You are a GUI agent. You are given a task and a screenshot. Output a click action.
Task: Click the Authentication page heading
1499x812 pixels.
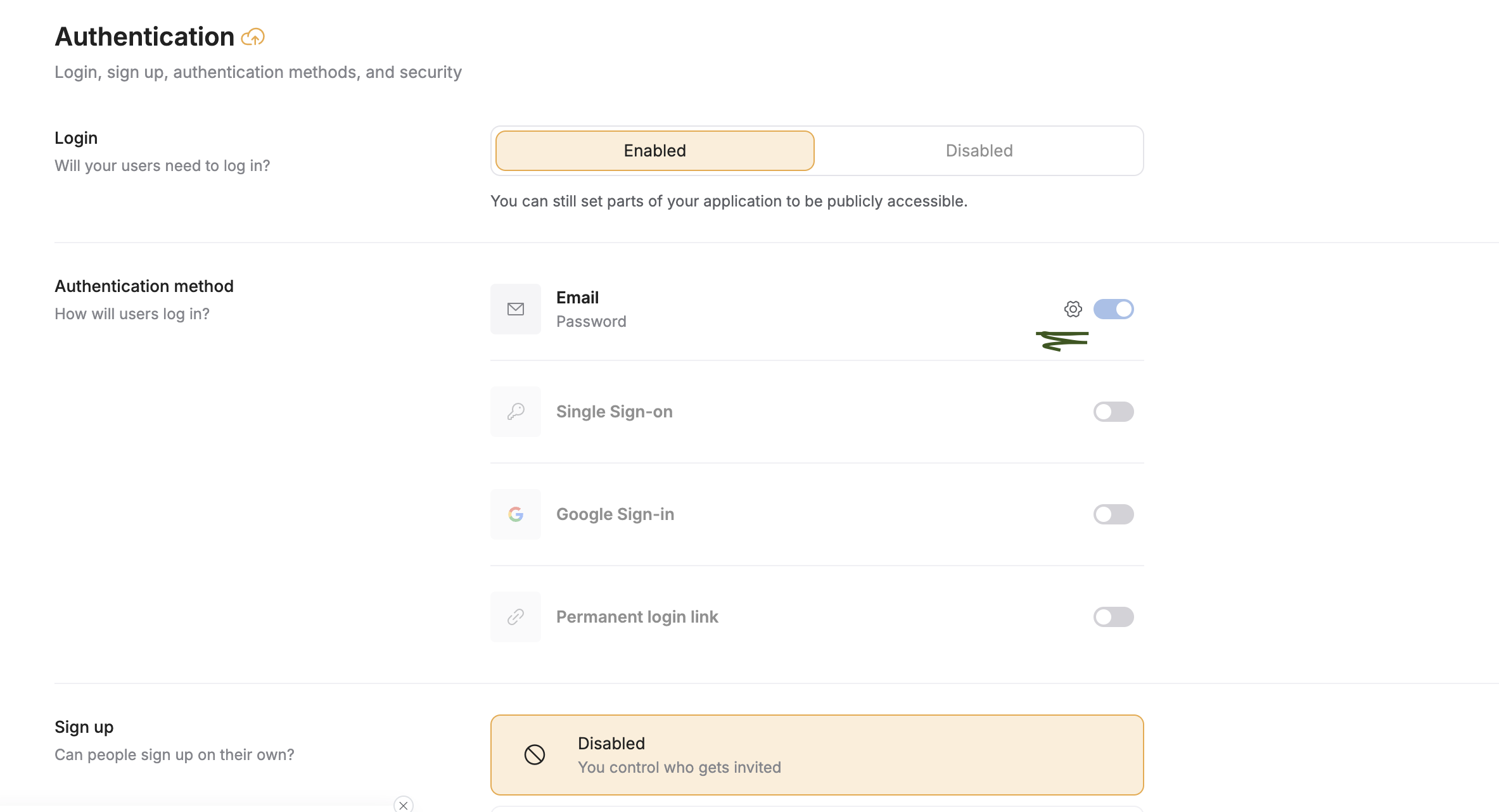[x=144, y=37]
